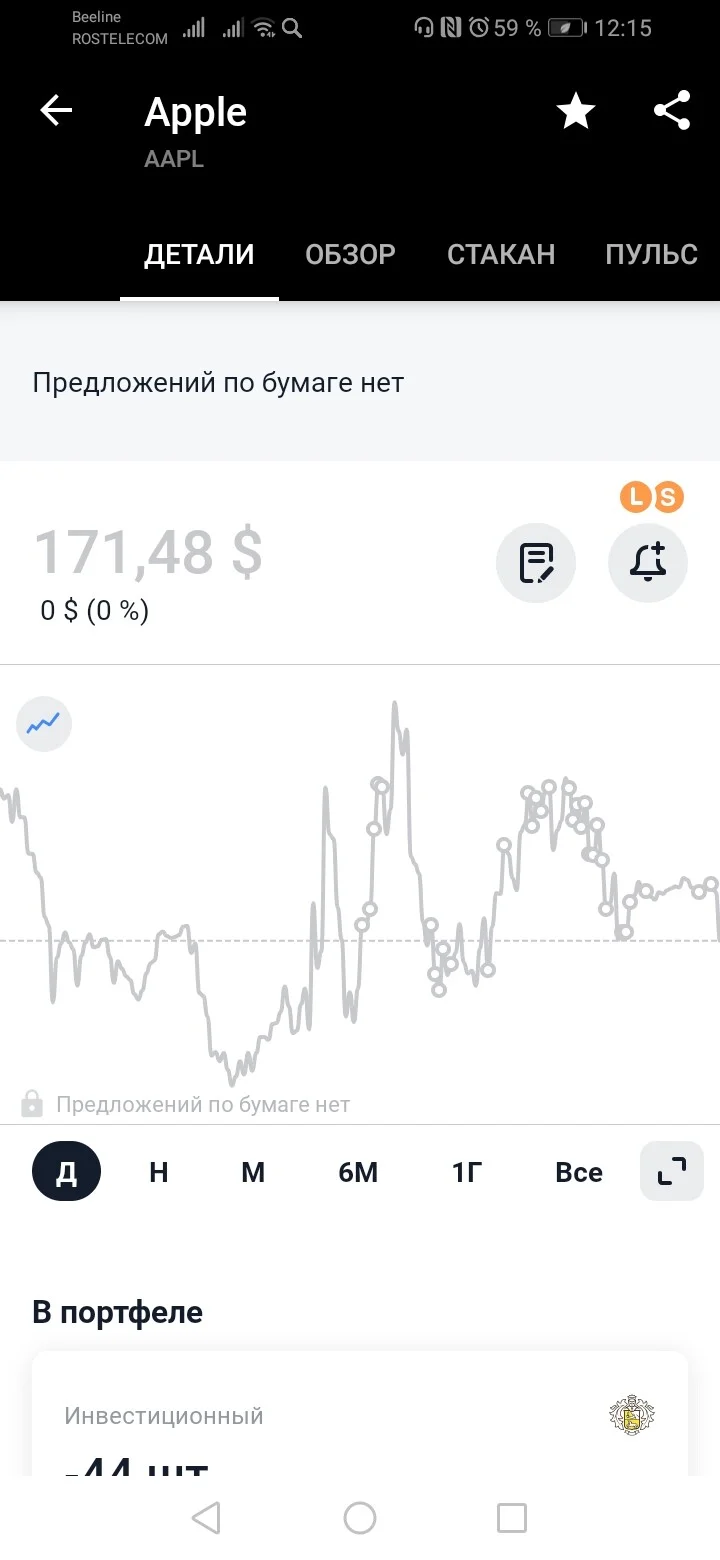720x1560 pixels.
Task: Expand chart to fullscreen
Action: pyautogui.click(x=672, y=1171)
